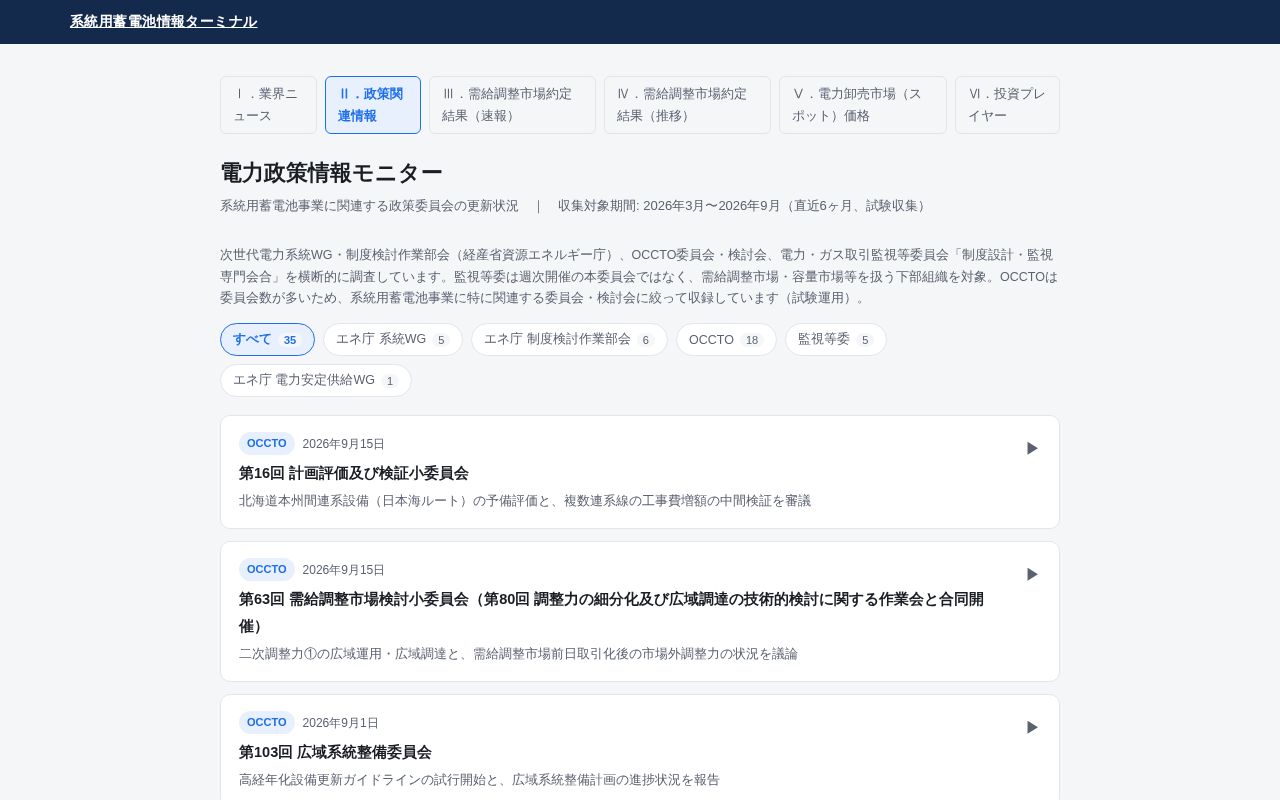Select the すべて 35 filter chip
Screen dimensions: 1280x800
tap(267, 339)
